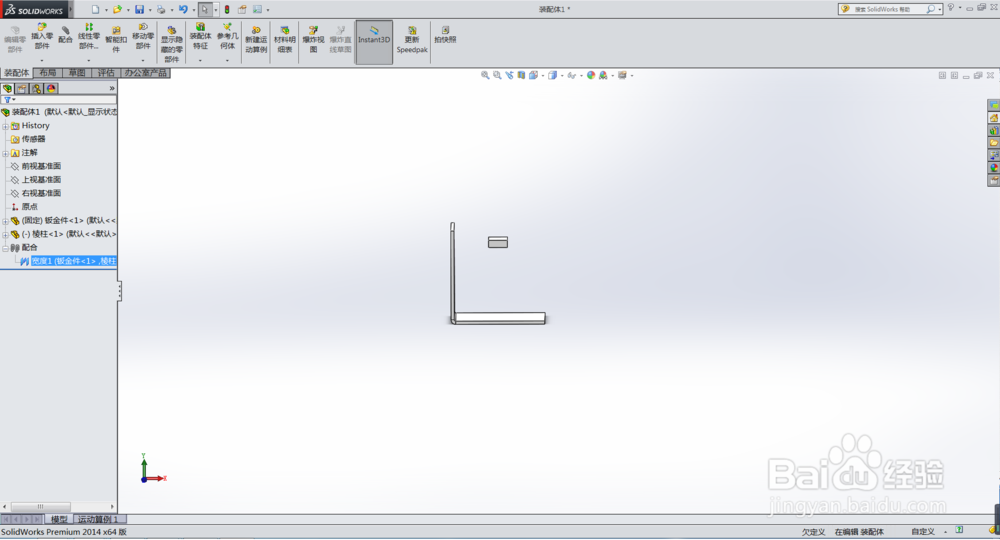1000x540 pixels.
Task: Click the Print icon
Action: pyautogui.click(x=161, y=10)
